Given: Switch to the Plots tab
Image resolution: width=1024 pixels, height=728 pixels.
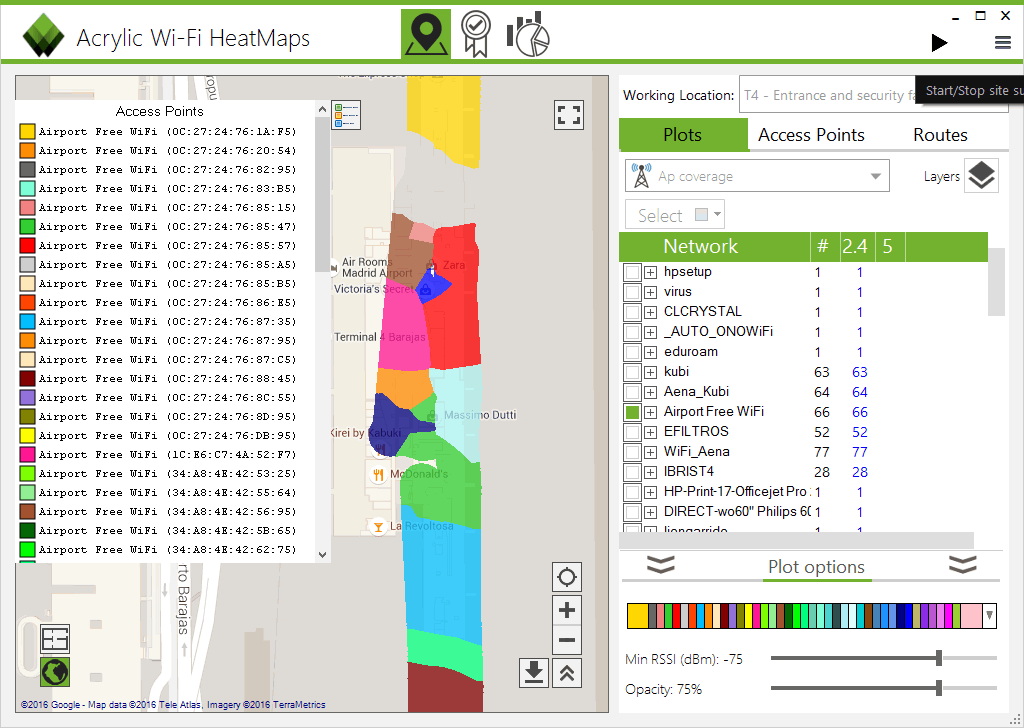Looking at the screenshot, I should tap(683, 135).
